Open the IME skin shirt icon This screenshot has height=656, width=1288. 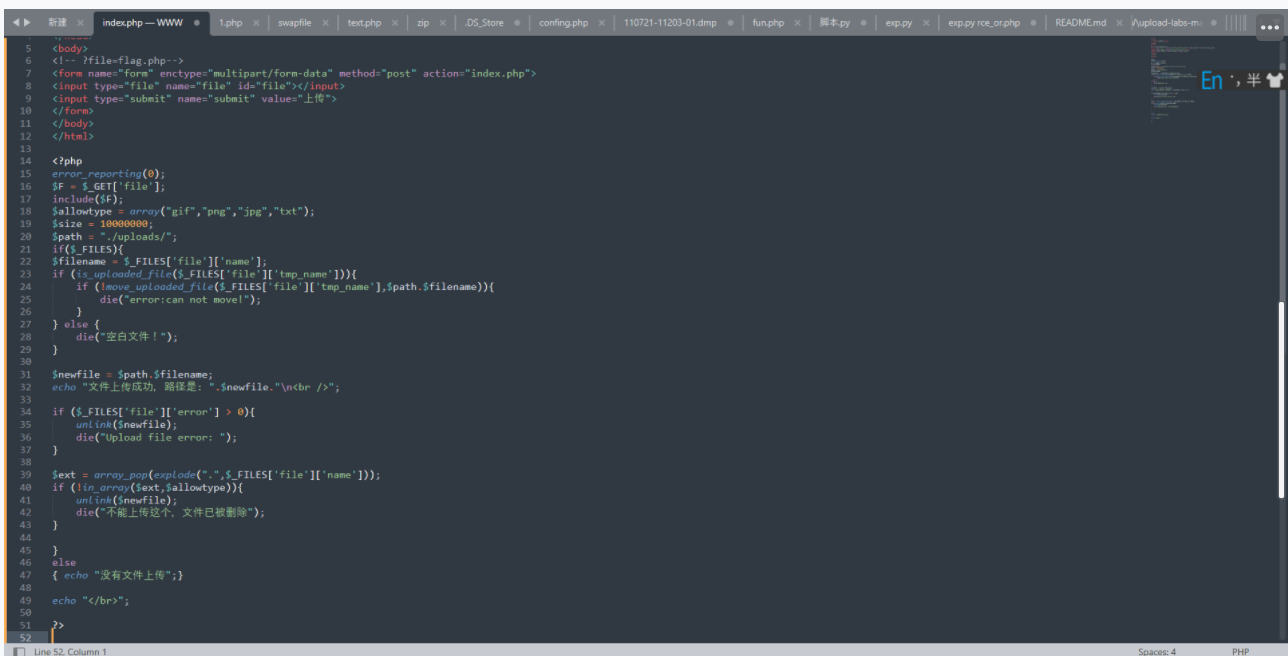[x=1274, y=81]
